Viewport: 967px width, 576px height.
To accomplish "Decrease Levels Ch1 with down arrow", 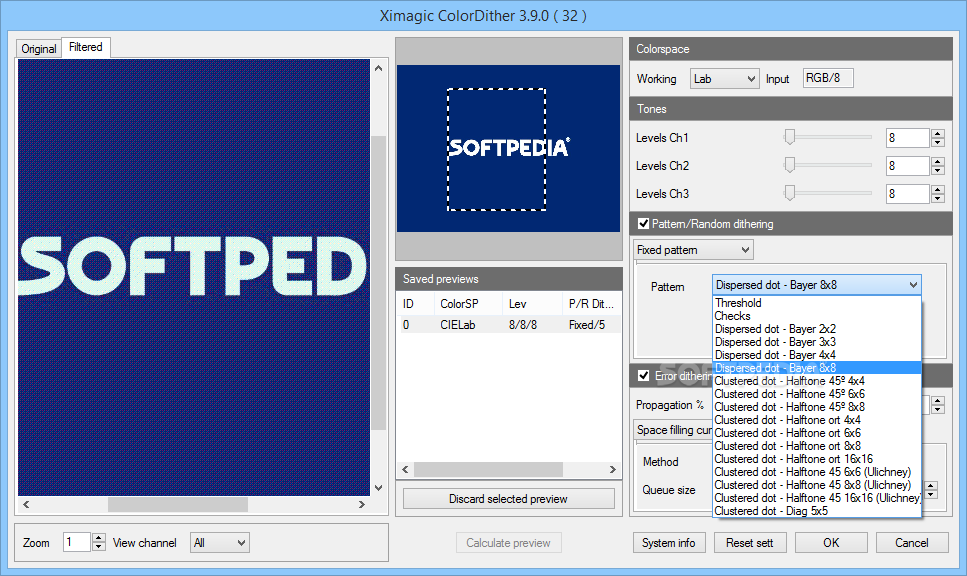I will click(x=938, y=142).
